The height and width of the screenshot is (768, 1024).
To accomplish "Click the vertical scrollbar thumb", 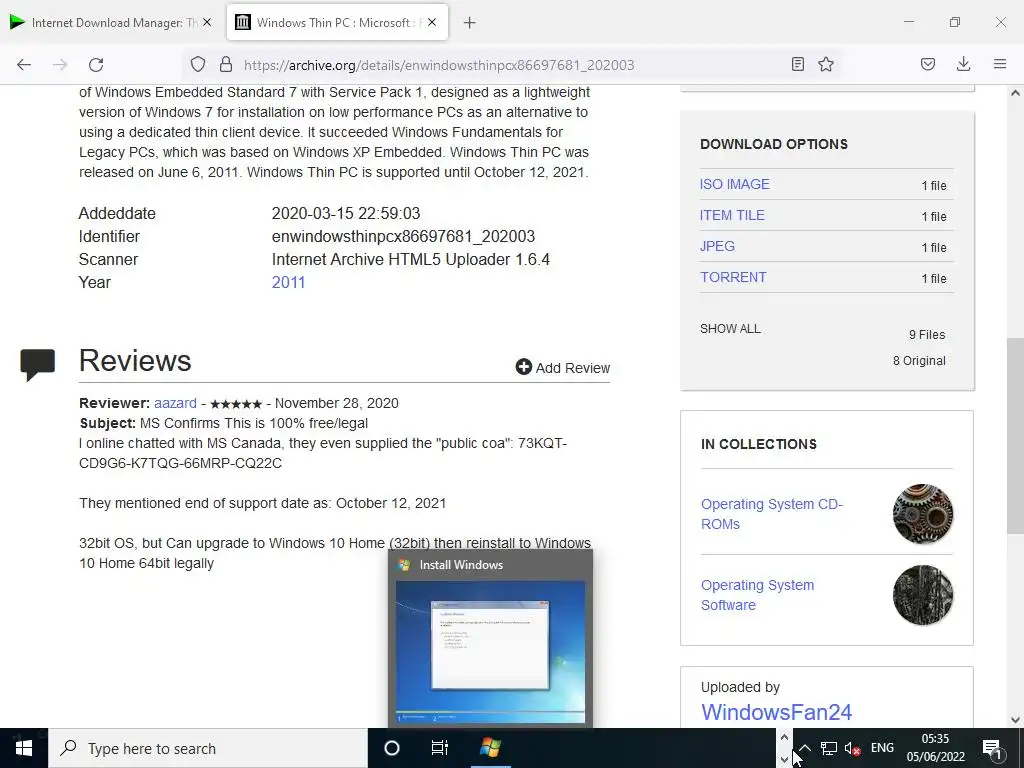I will 1015,438.
